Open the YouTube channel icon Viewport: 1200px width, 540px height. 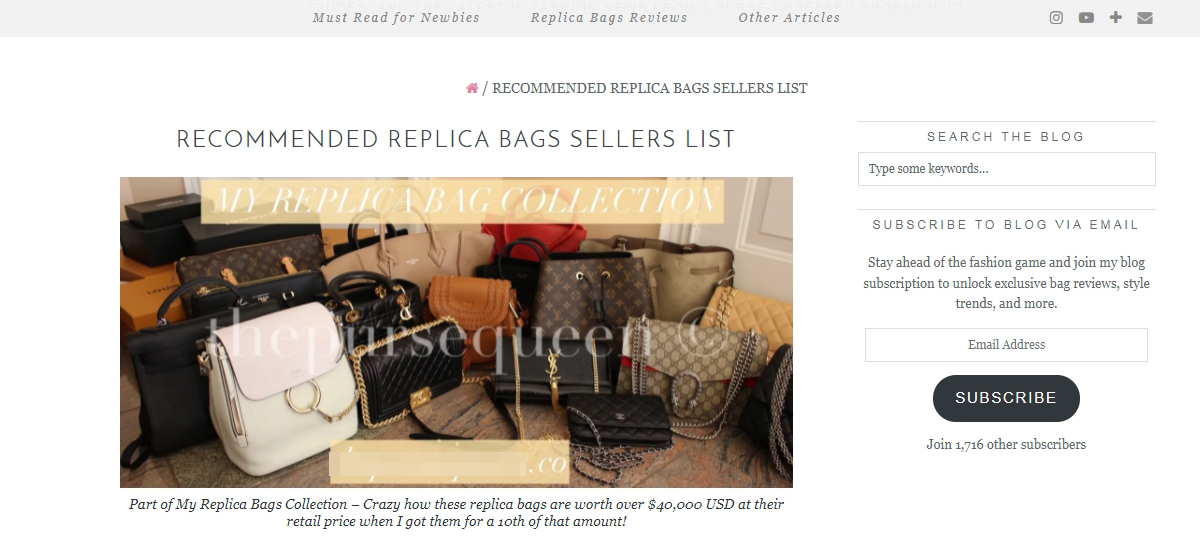tap(1086, 17)
